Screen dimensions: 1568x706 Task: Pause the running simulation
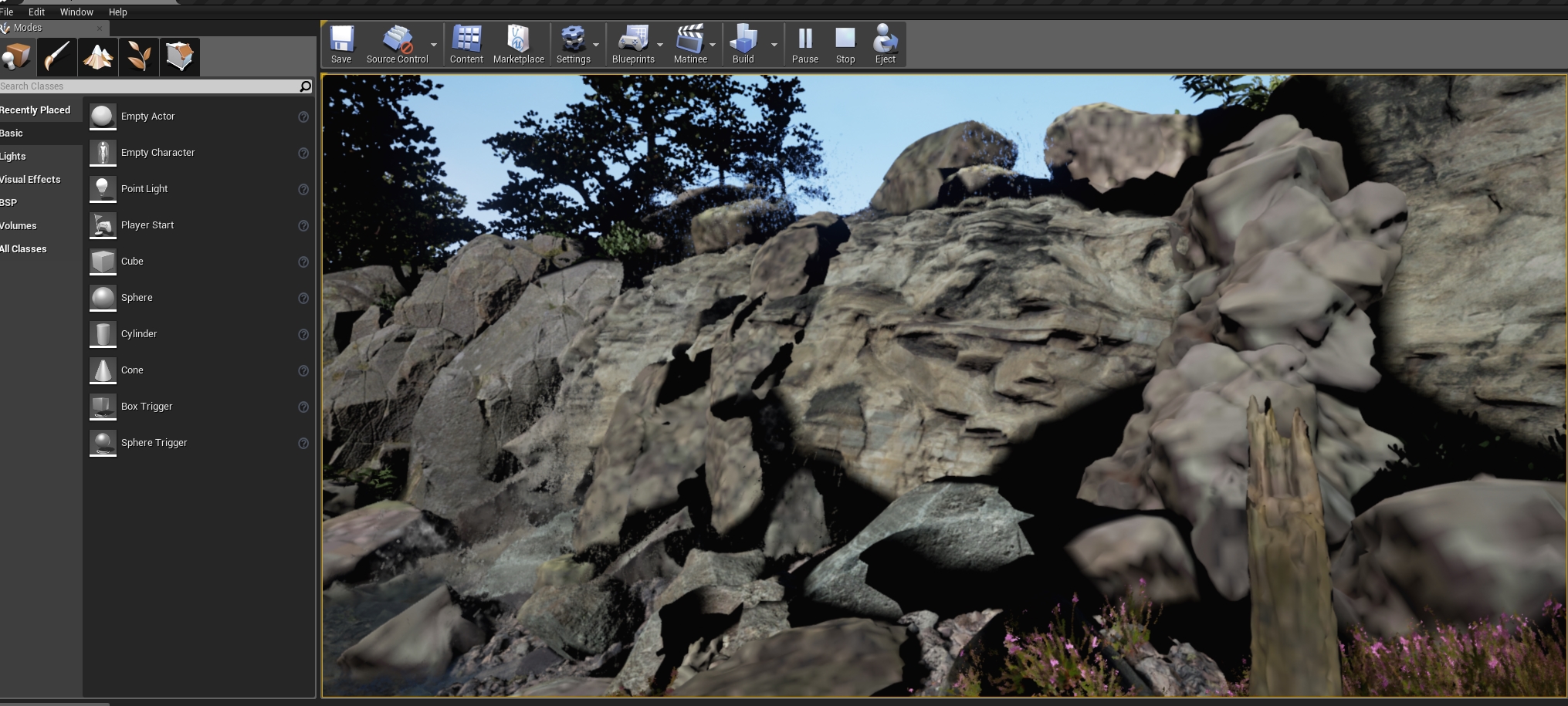(x=804, y=45)
